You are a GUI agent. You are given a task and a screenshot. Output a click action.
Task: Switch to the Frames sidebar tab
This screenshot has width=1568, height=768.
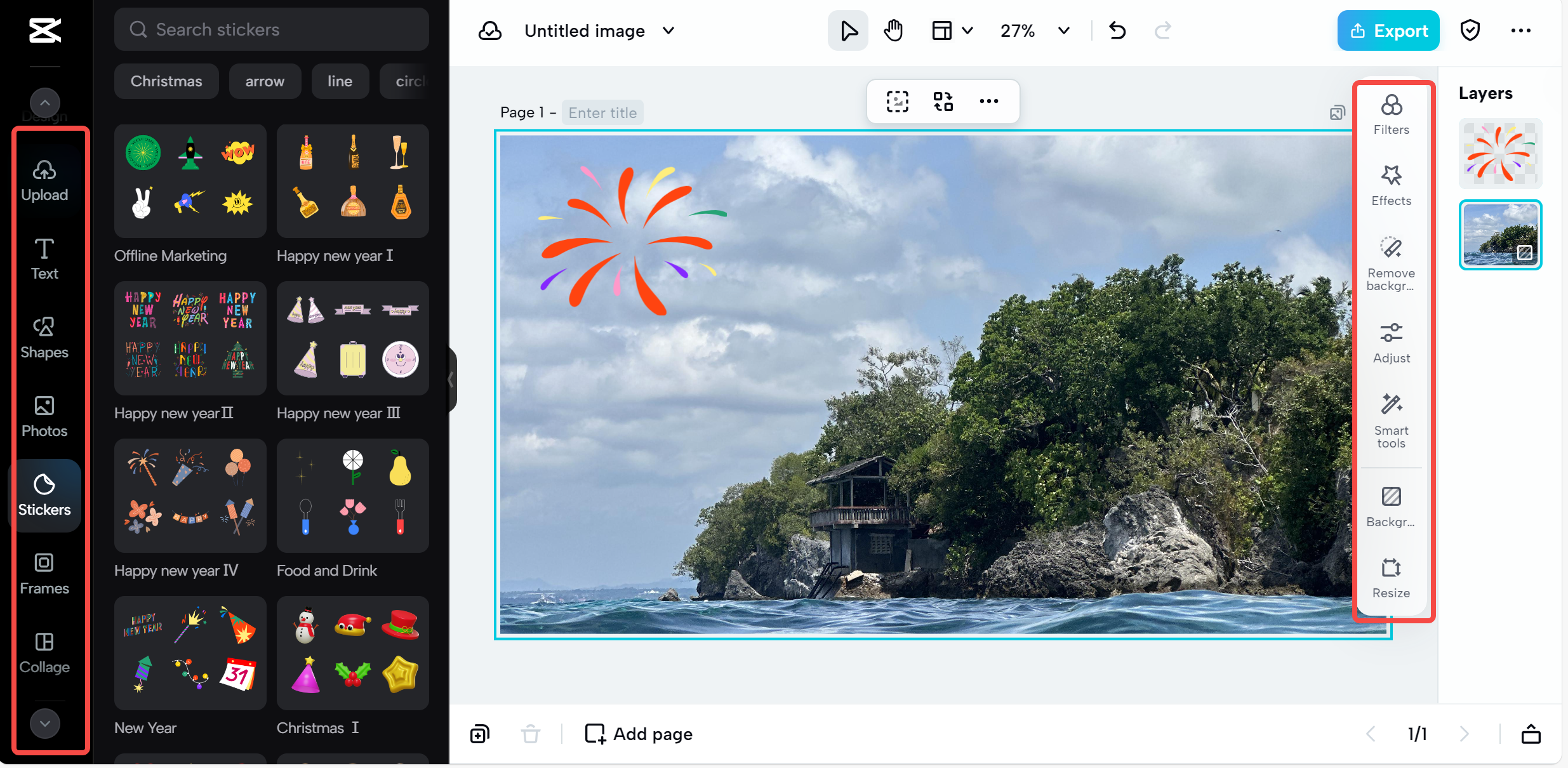click(44, 573)
